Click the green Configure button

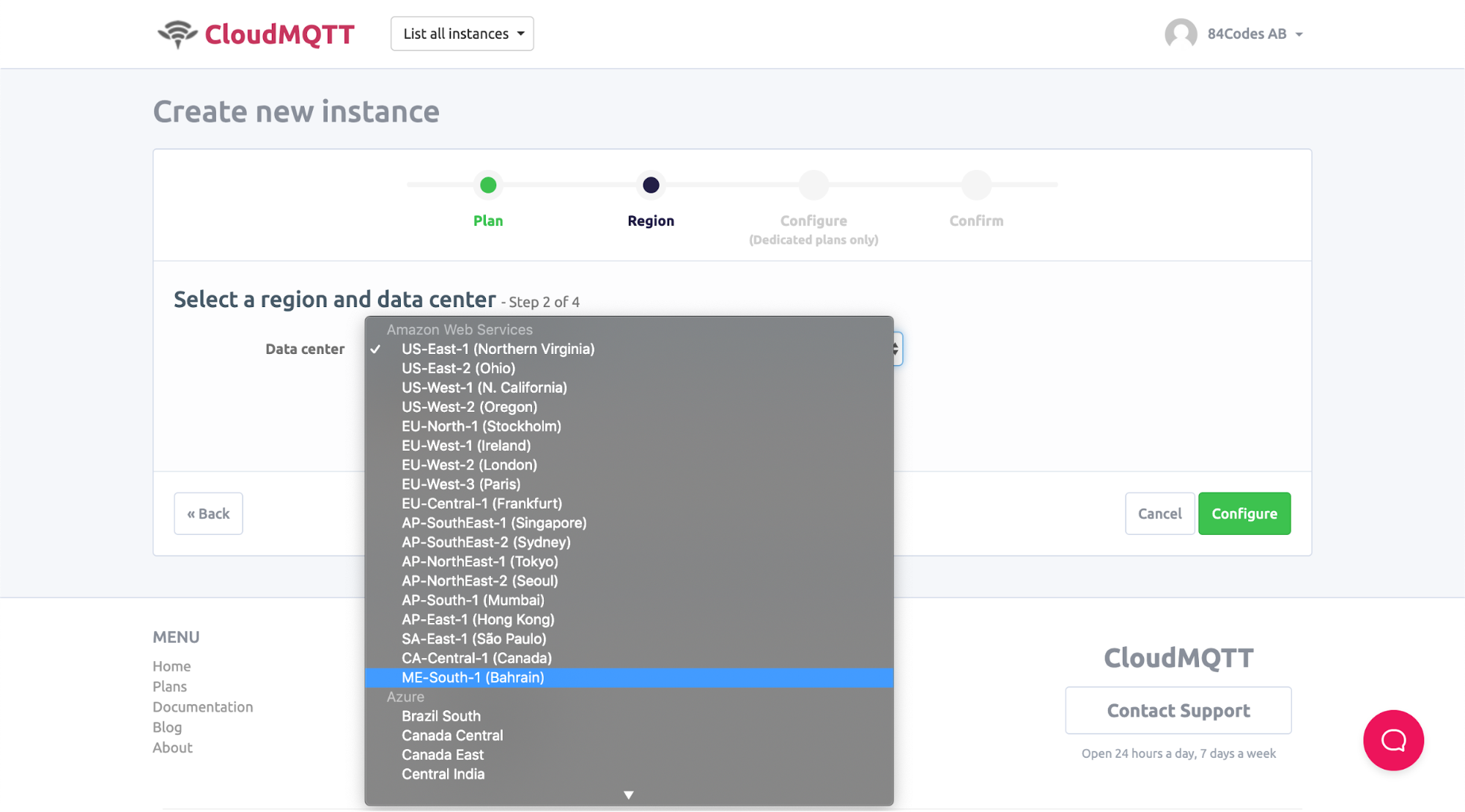(x=1244, y=514)
